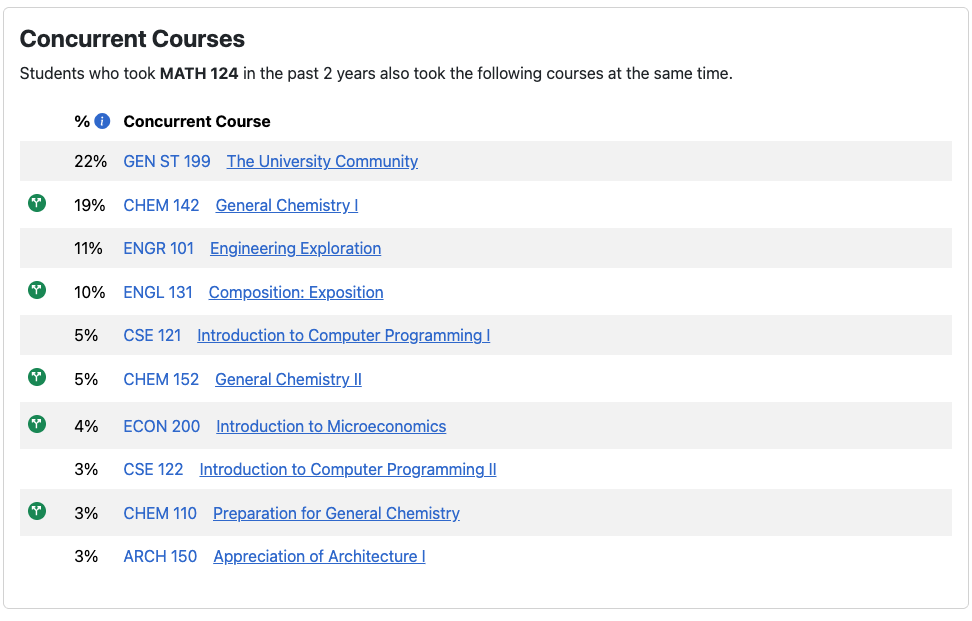Open the CSE 122 course page
972x621 pixels.
tap(153, 469)
